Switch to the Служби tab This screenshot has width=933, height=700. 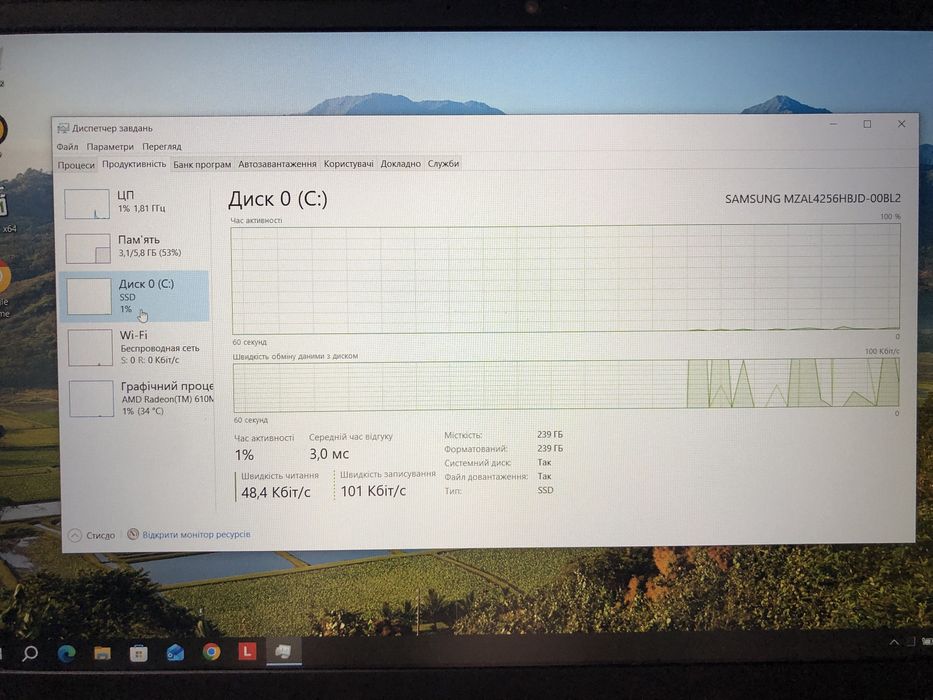coord(443,164)
